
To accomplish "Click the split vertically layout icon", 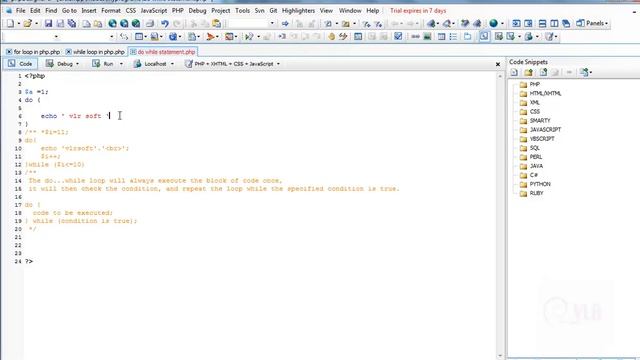I will pos(554,24).
